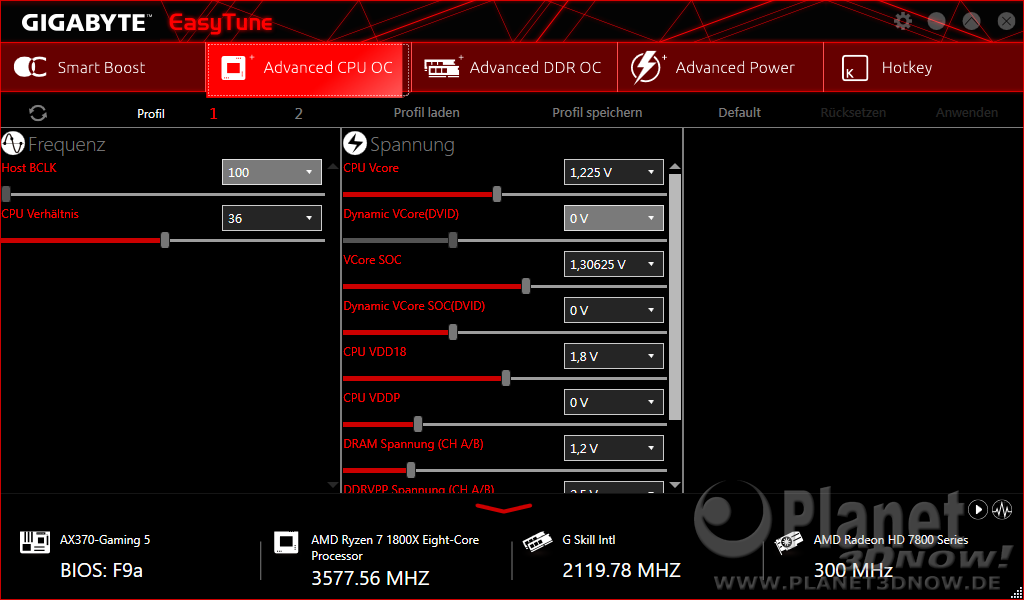Click the VCore SOC slider handle
The width and height of the screenshot is (1024, 600).
tap(526, 286)
